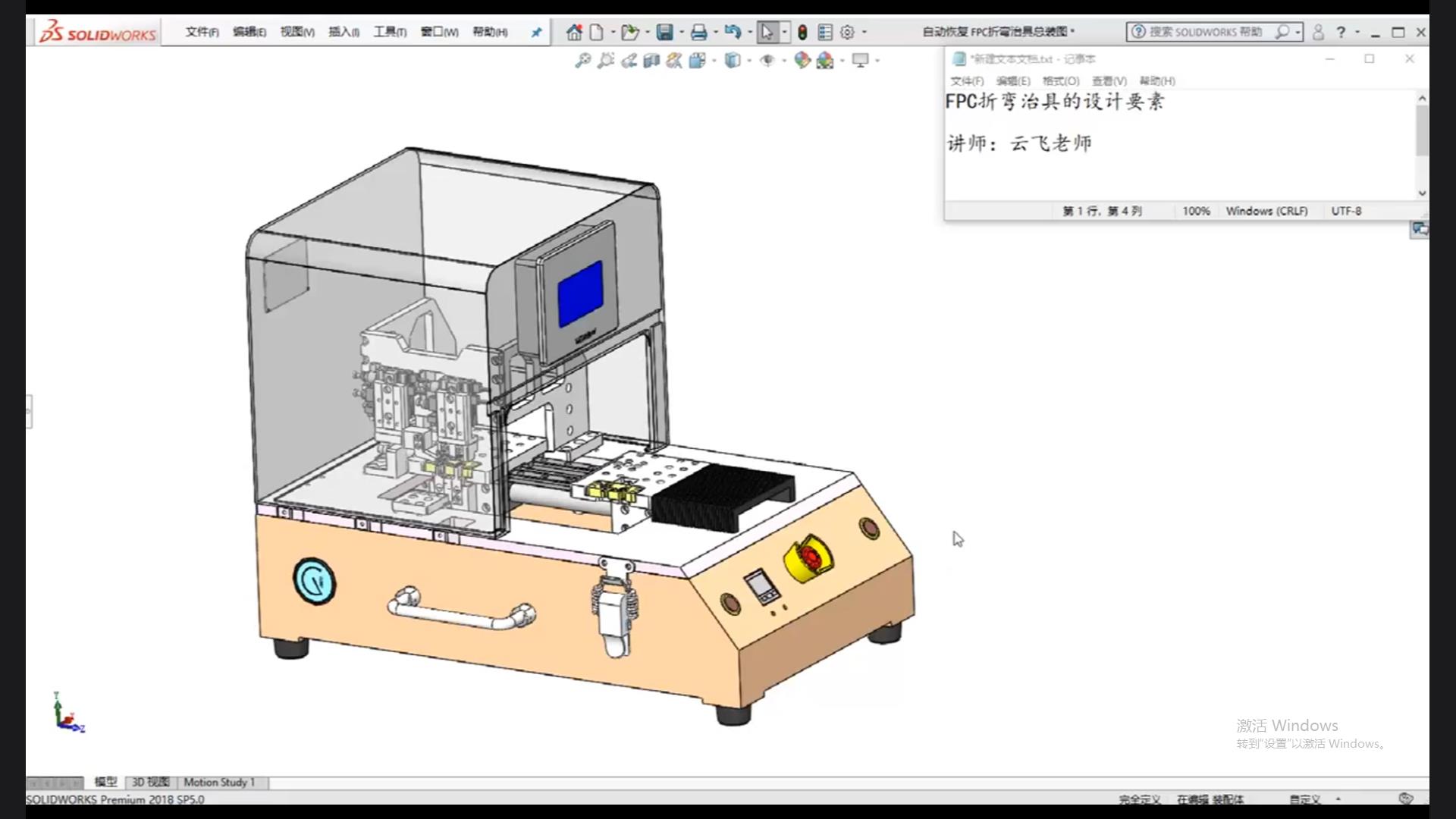This screenshot has height=819, width=1456.
Task: Open Notepad 文件(F) menu
Action: 967,80
